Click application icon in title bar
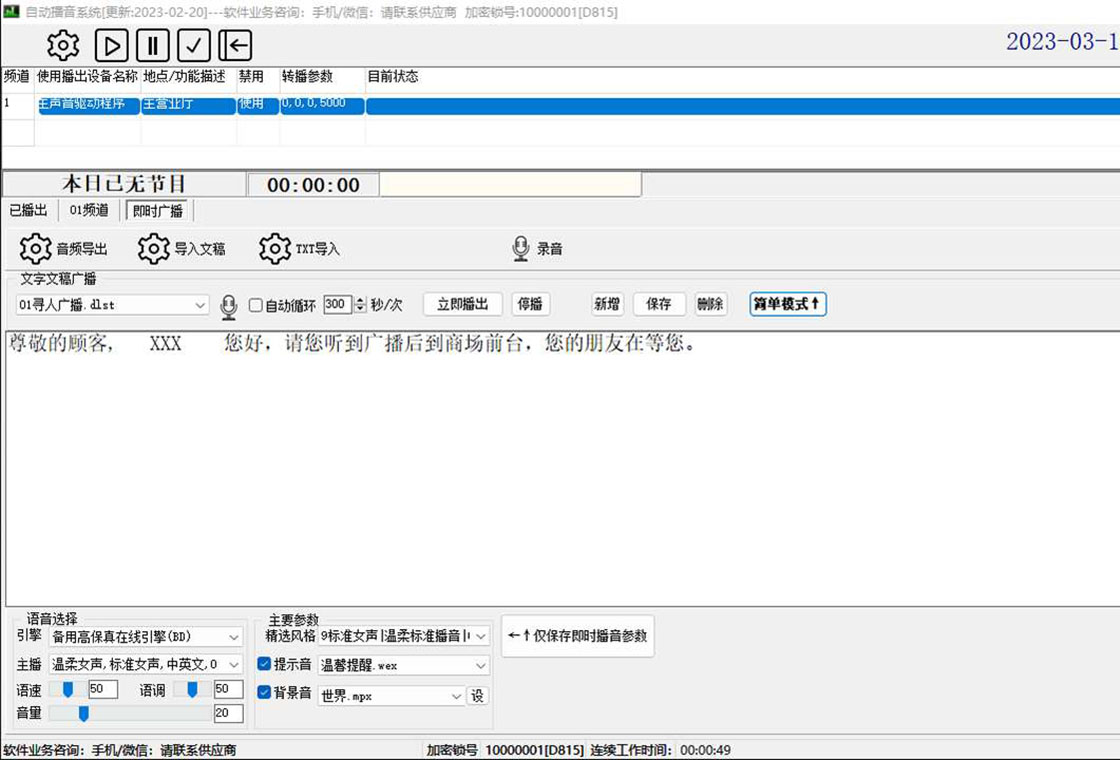 pyautogui.click(x=11, y=11)
